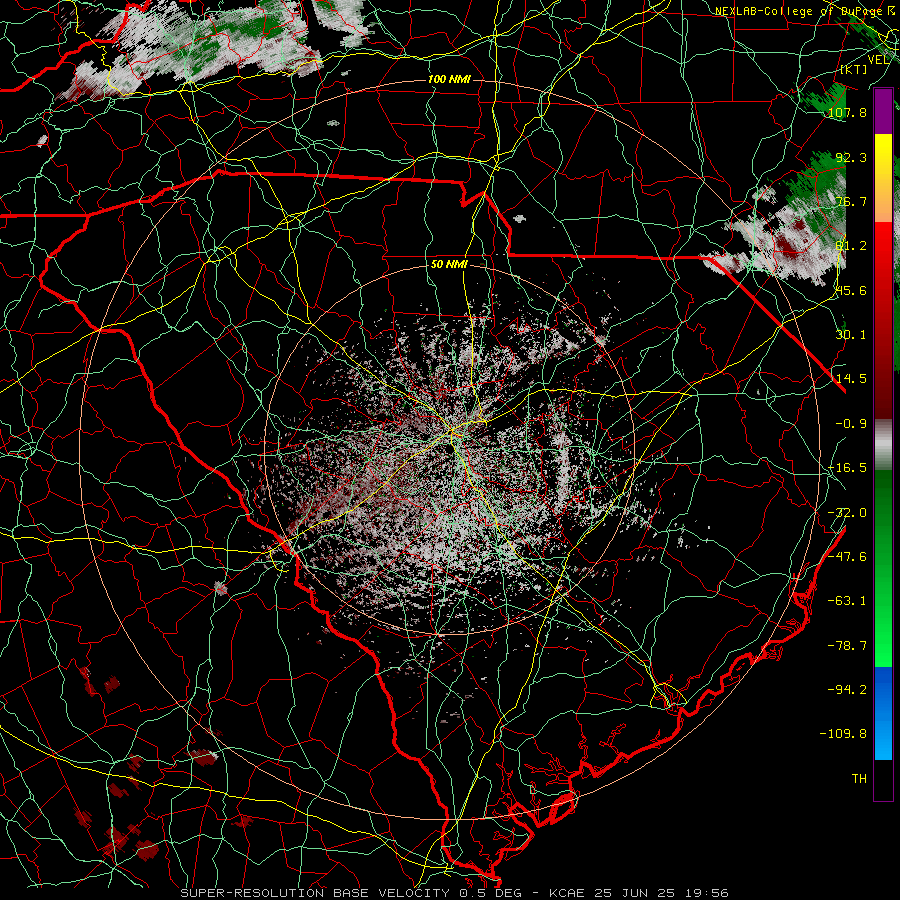
Task: Click the gray near-zero color bar segment
Action: [x=883, y=445]
